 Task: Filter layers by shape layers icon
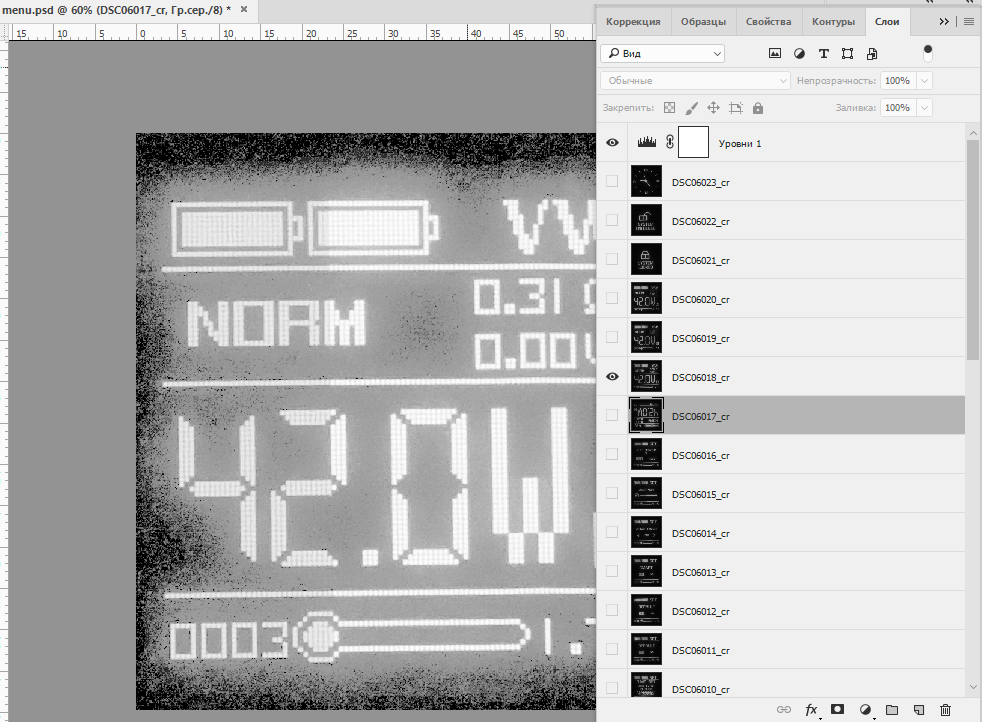(x=847, y=54)
